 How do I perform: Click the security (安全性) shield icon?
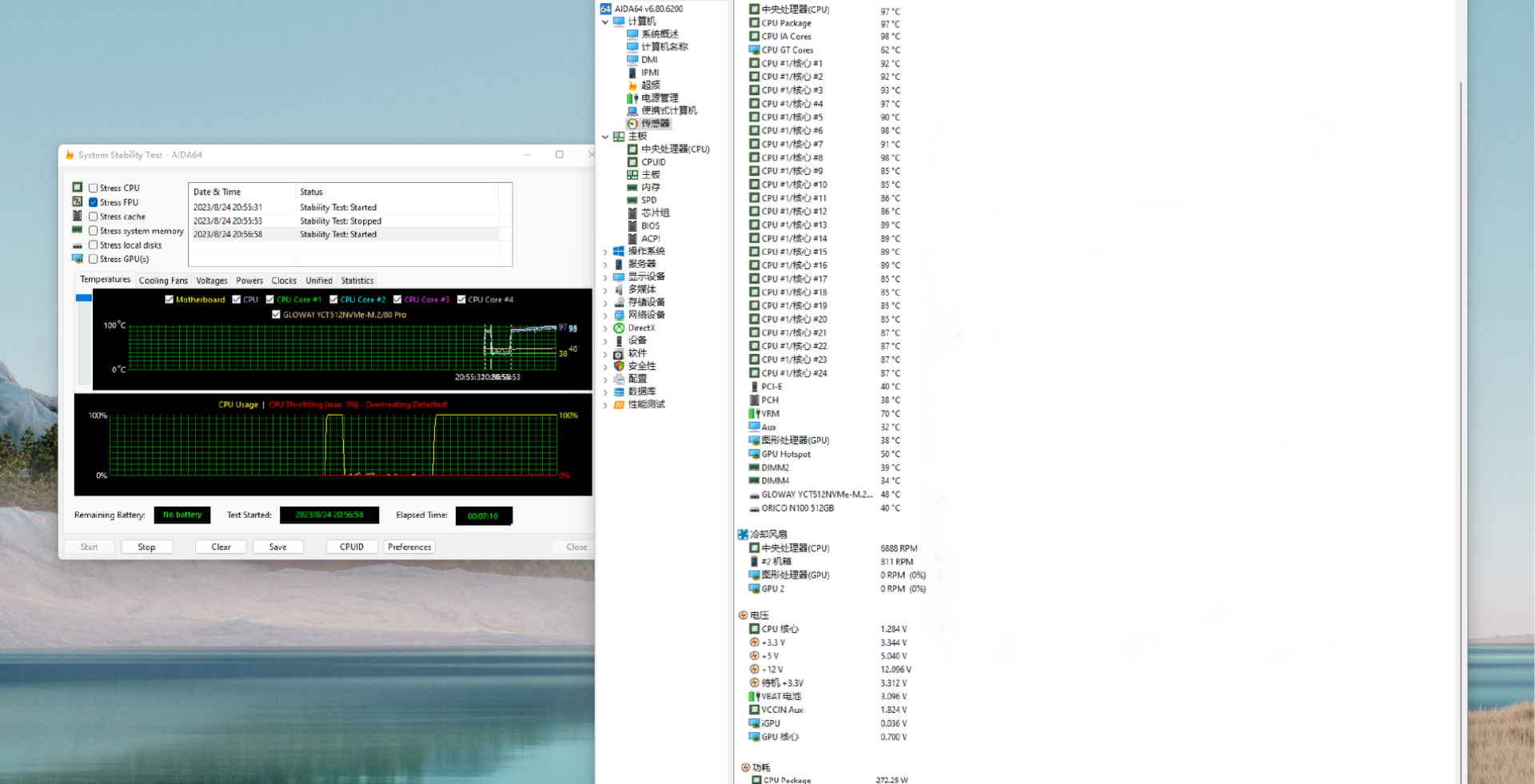619,366
